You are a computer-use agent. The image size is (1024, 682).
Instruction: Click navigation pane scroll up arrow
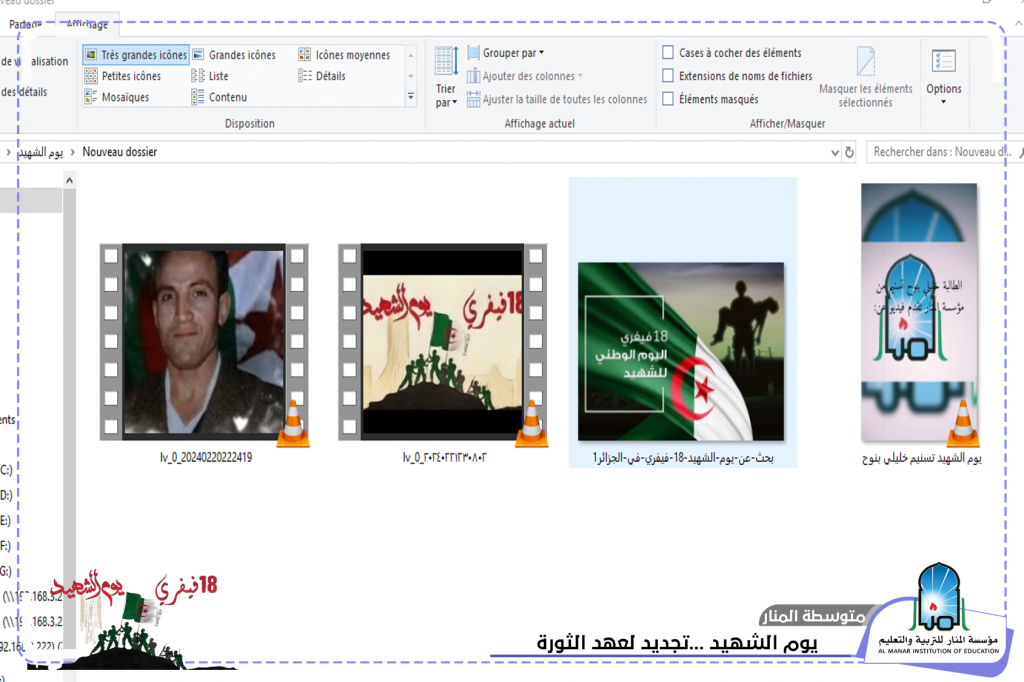pos(69,180)
